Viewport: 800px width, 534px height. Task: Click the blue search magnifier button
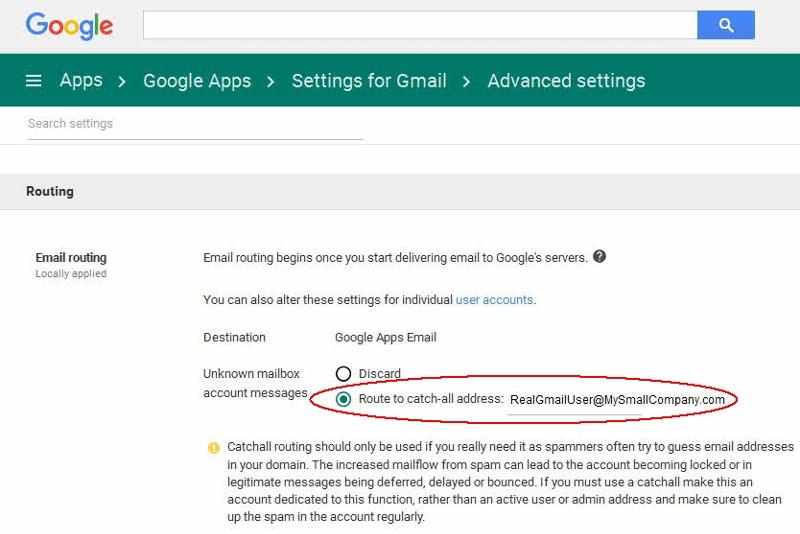[x=726, y=25]
